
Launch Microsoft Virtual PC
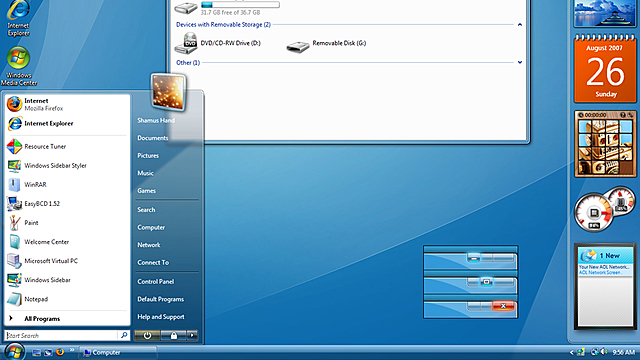[x=67, y=261]
